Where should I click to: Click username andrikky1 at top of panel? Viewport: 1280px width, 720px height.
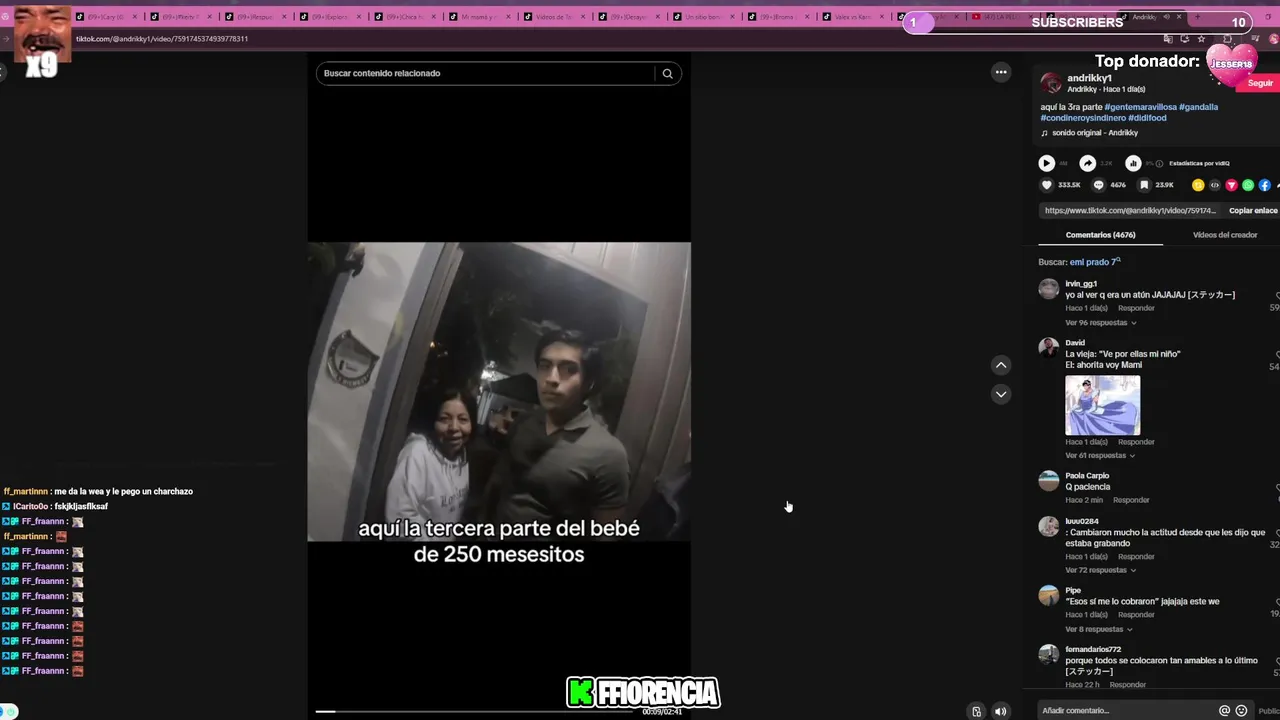1089,78
